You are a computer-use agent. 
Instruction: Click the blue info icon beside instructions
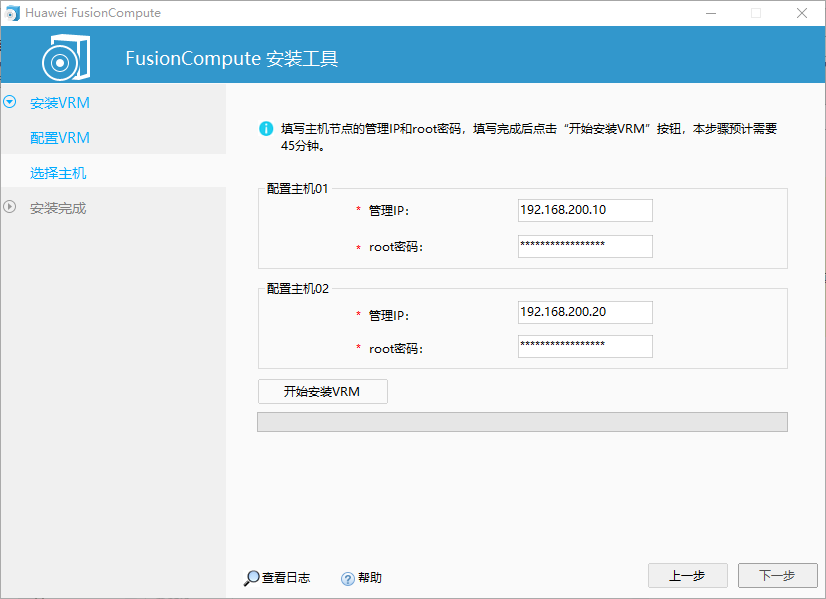coord(266,129)
